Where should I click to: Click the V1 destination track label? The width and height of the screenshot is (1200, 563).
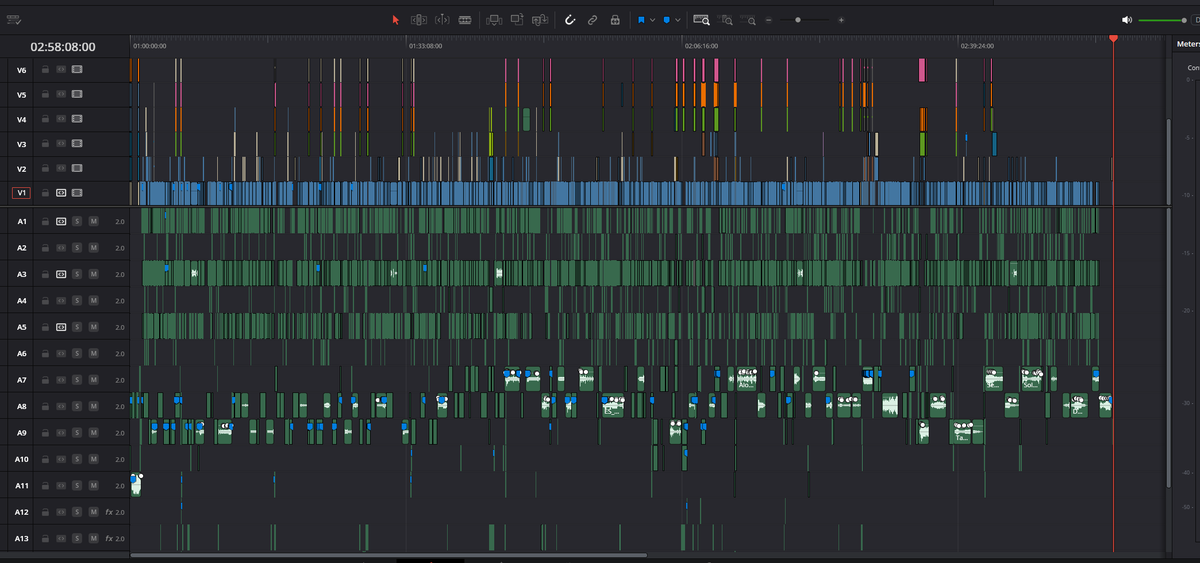click(x=21, y=192)
